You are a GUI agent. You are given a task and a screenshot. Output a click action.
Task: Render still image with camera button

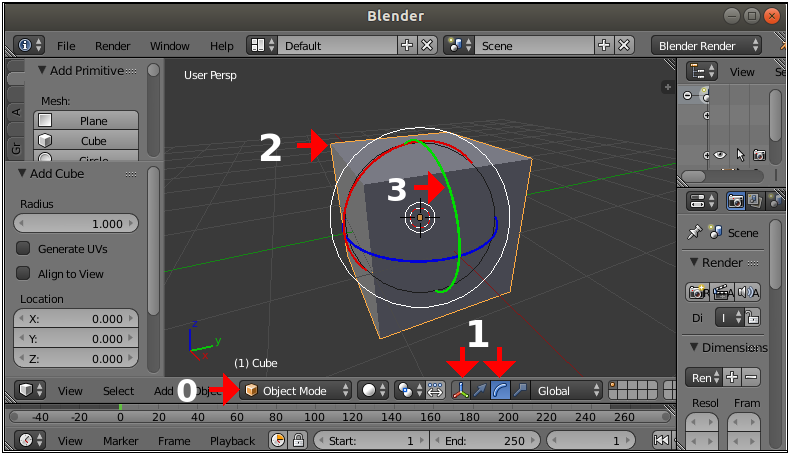698,292
